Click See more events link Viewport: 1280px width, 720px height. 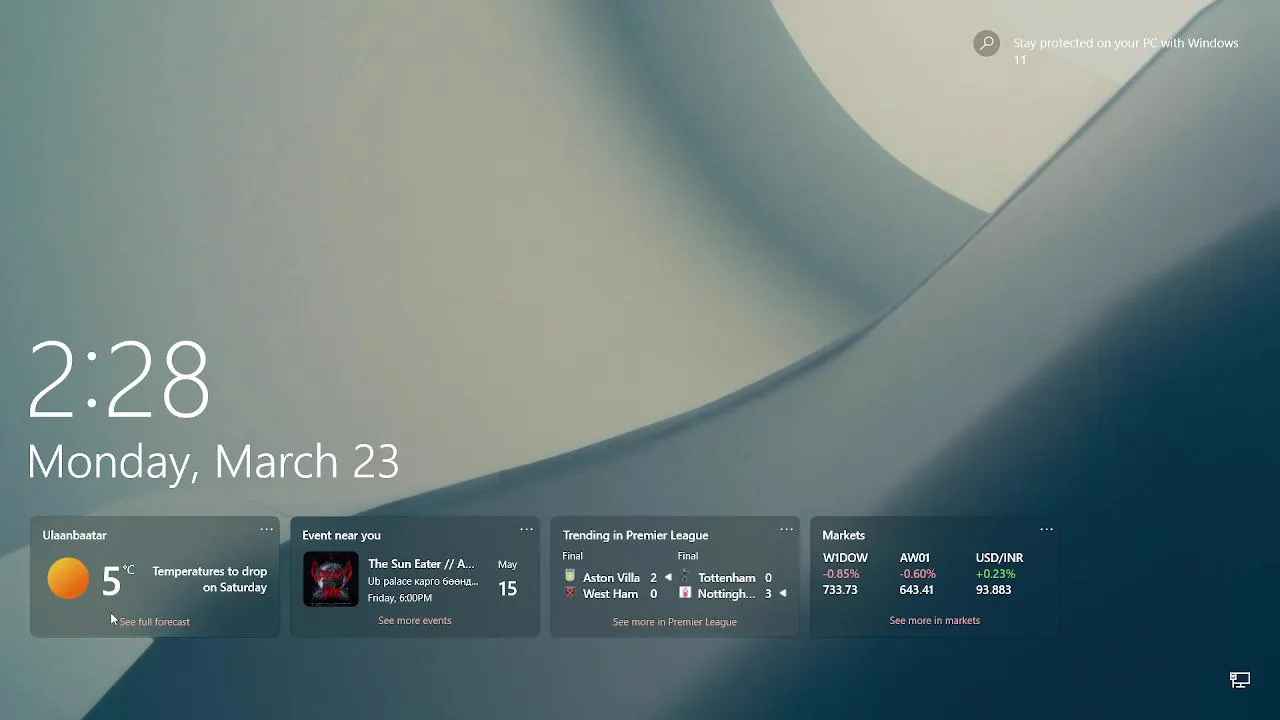coord(414,621)
